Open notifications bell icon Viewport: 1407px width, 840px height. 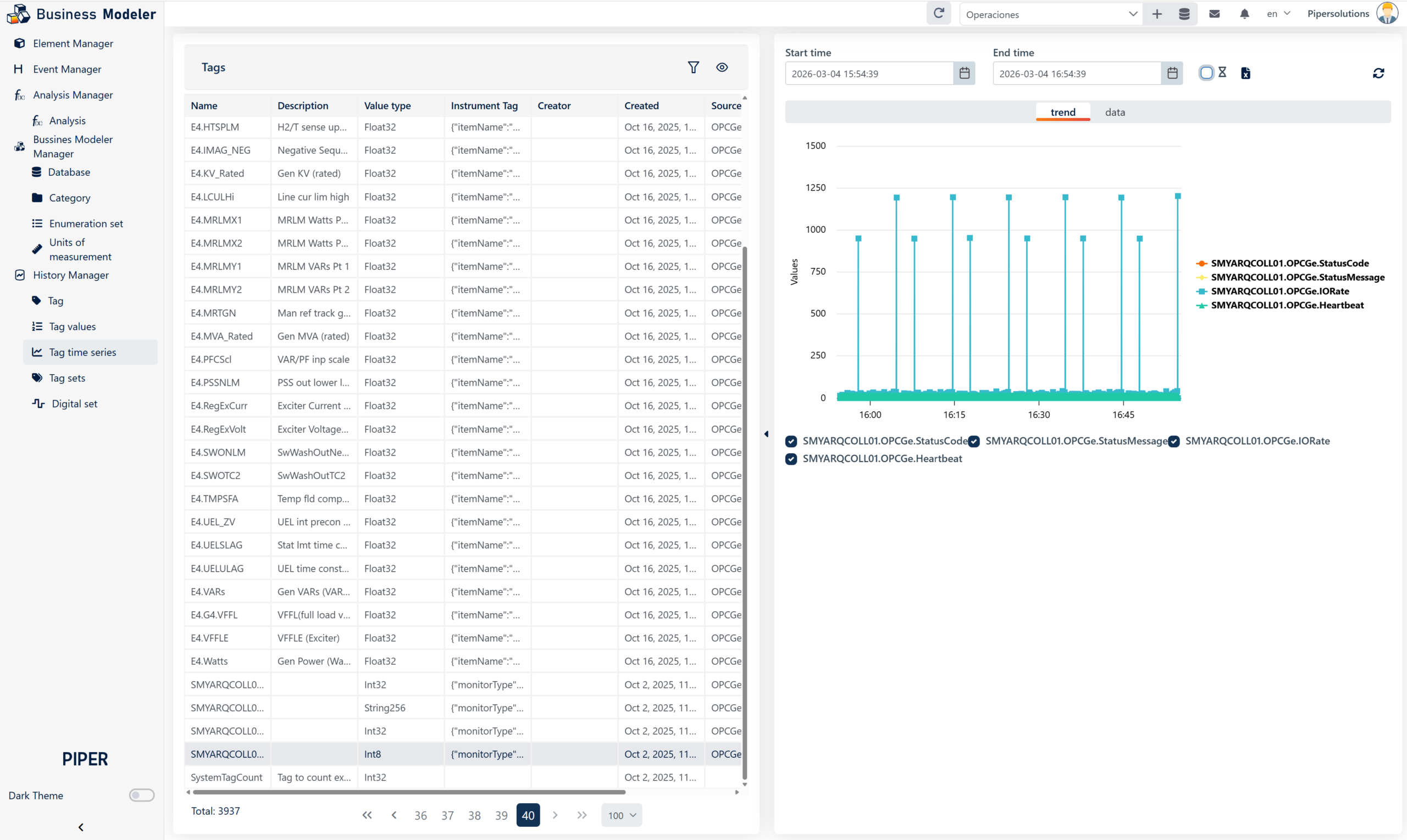[1244, 14]
